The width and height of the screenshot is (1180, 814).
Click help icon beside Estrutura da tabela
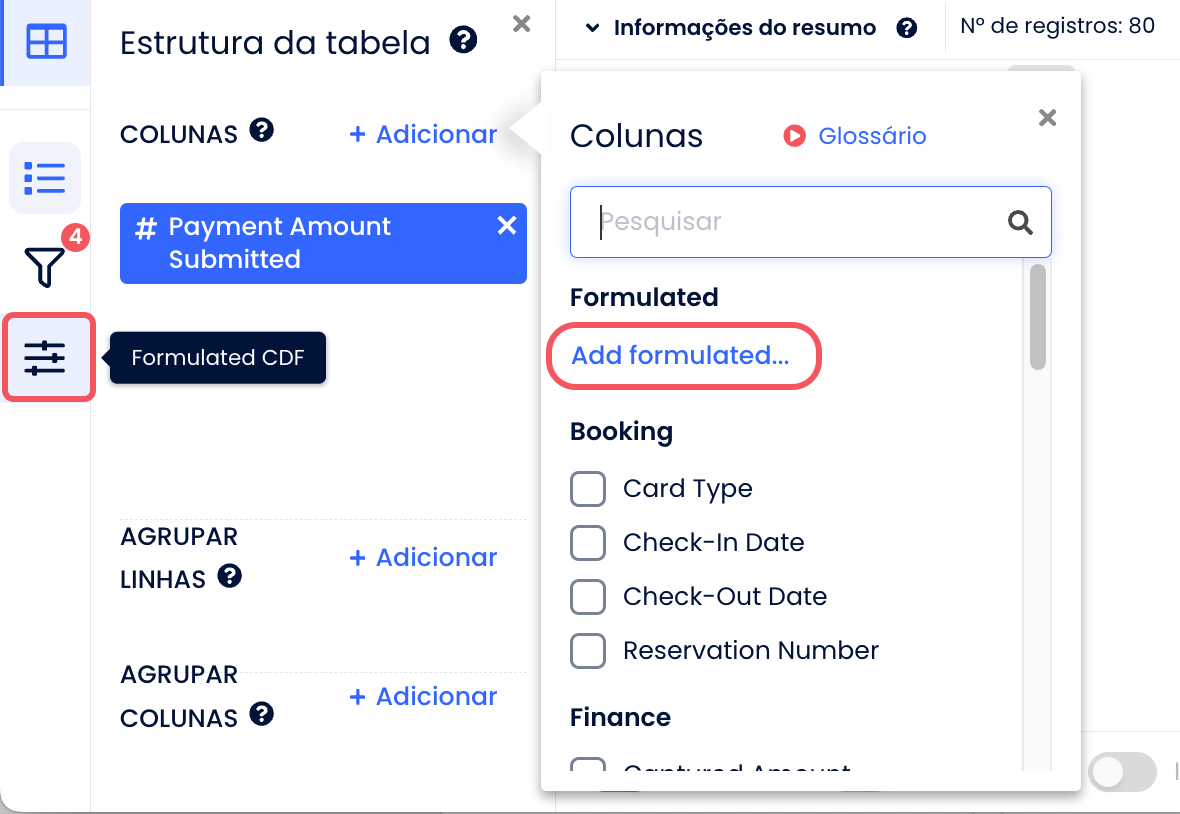463,41
